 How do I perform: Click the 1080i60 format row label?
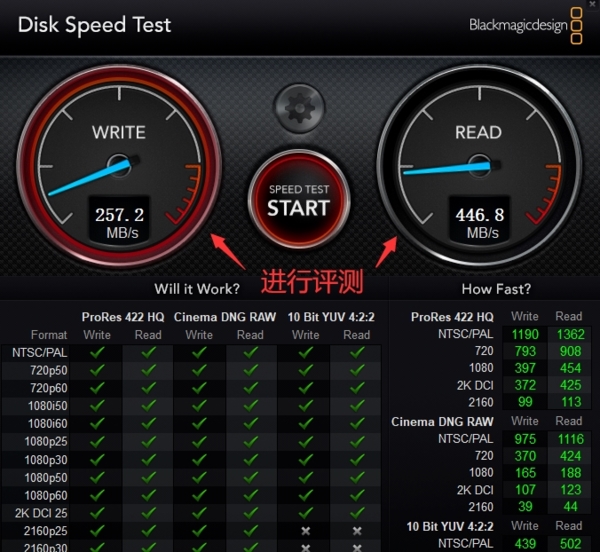point(47,423)
